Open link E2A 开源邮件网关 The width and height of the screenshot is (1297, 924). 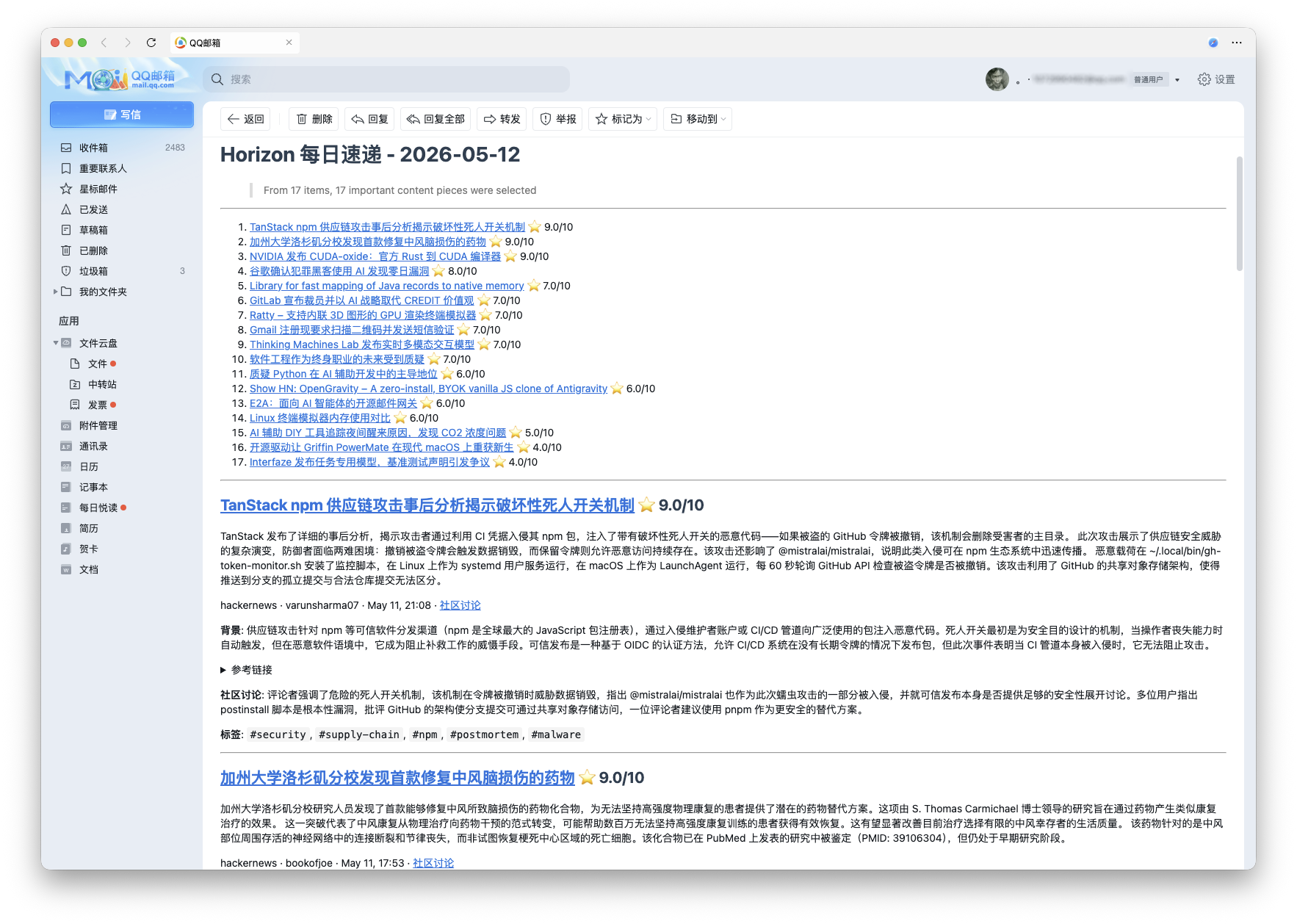pyautogui.click(x=333, y=403)
